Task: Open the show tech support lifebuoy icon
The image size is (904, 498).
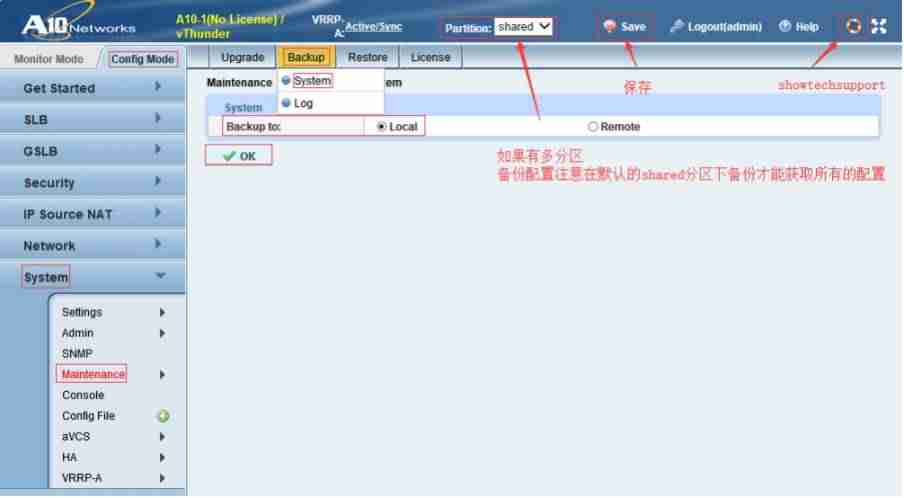Action: pyautogui.click(x=853, y=26)
